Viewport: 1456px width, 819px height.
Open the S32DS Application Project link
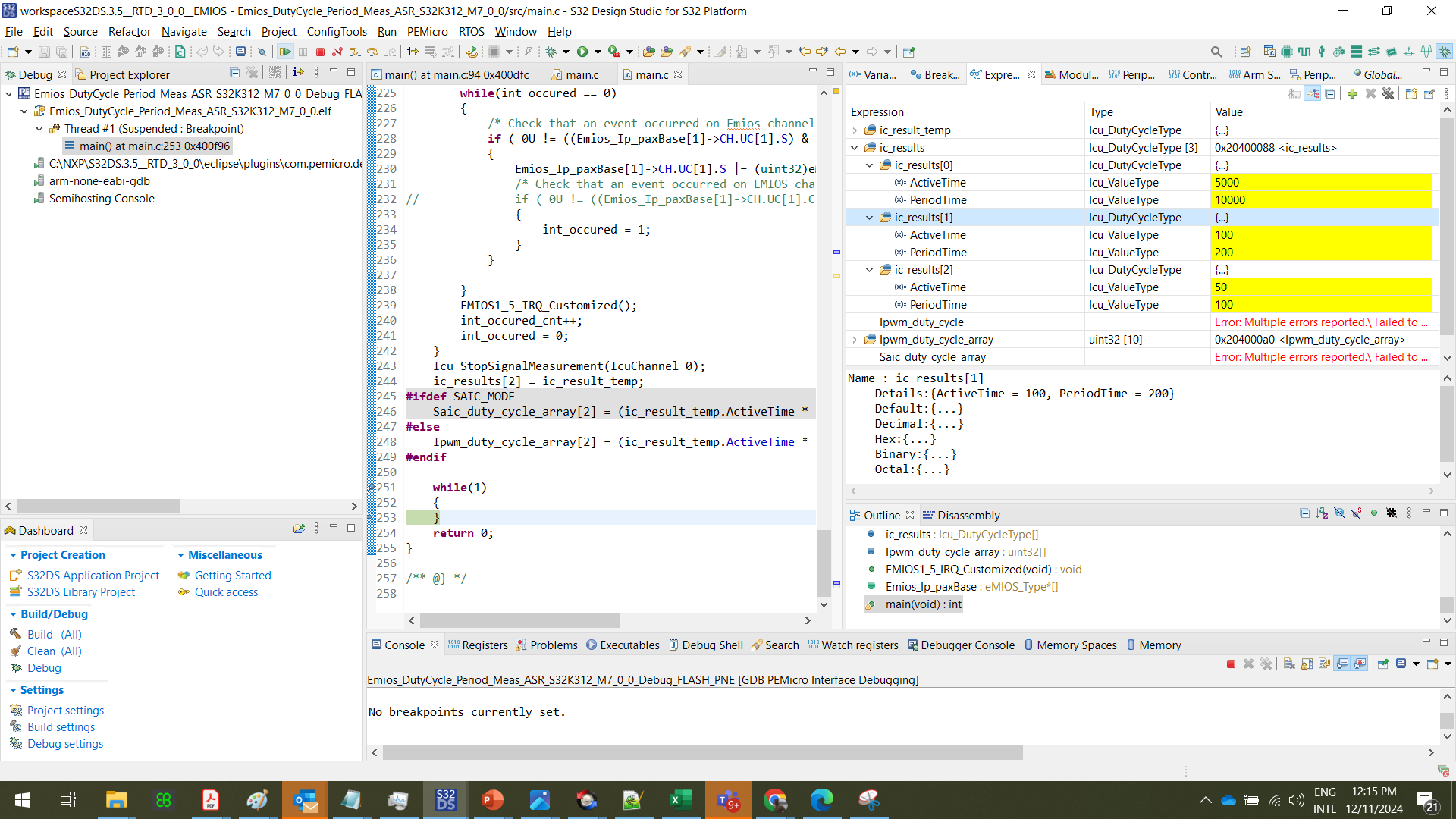click(x=93, y=576)
